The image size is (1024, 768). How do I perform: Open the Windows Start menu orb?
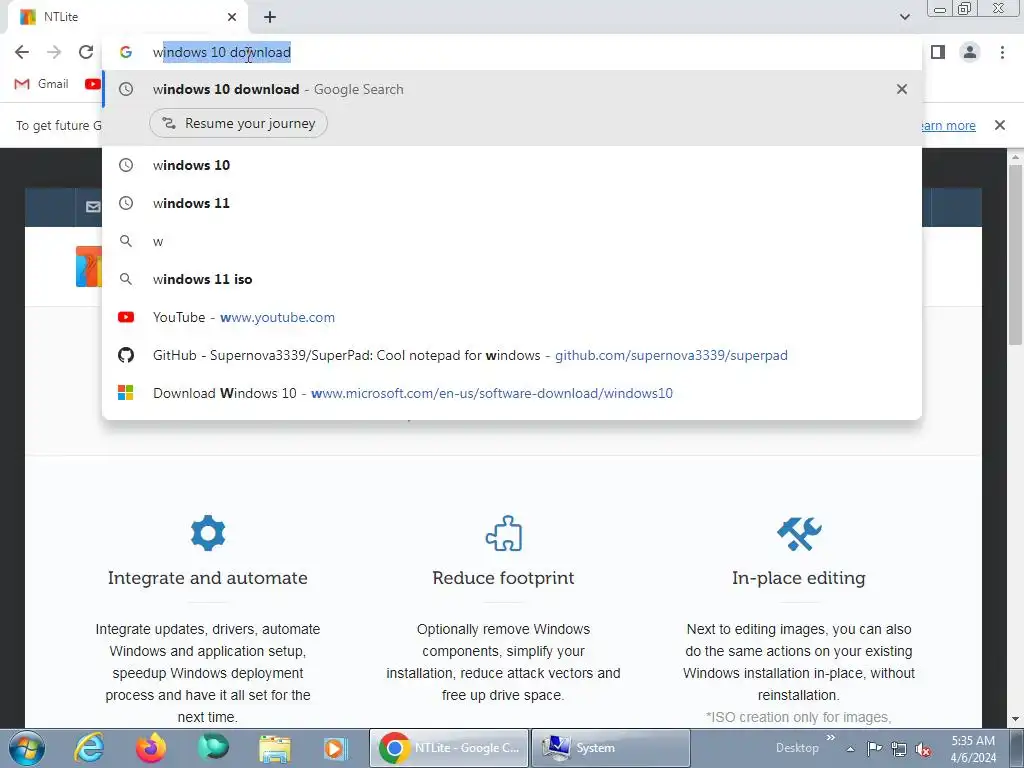pyautogui.click(x=27, y=748)
